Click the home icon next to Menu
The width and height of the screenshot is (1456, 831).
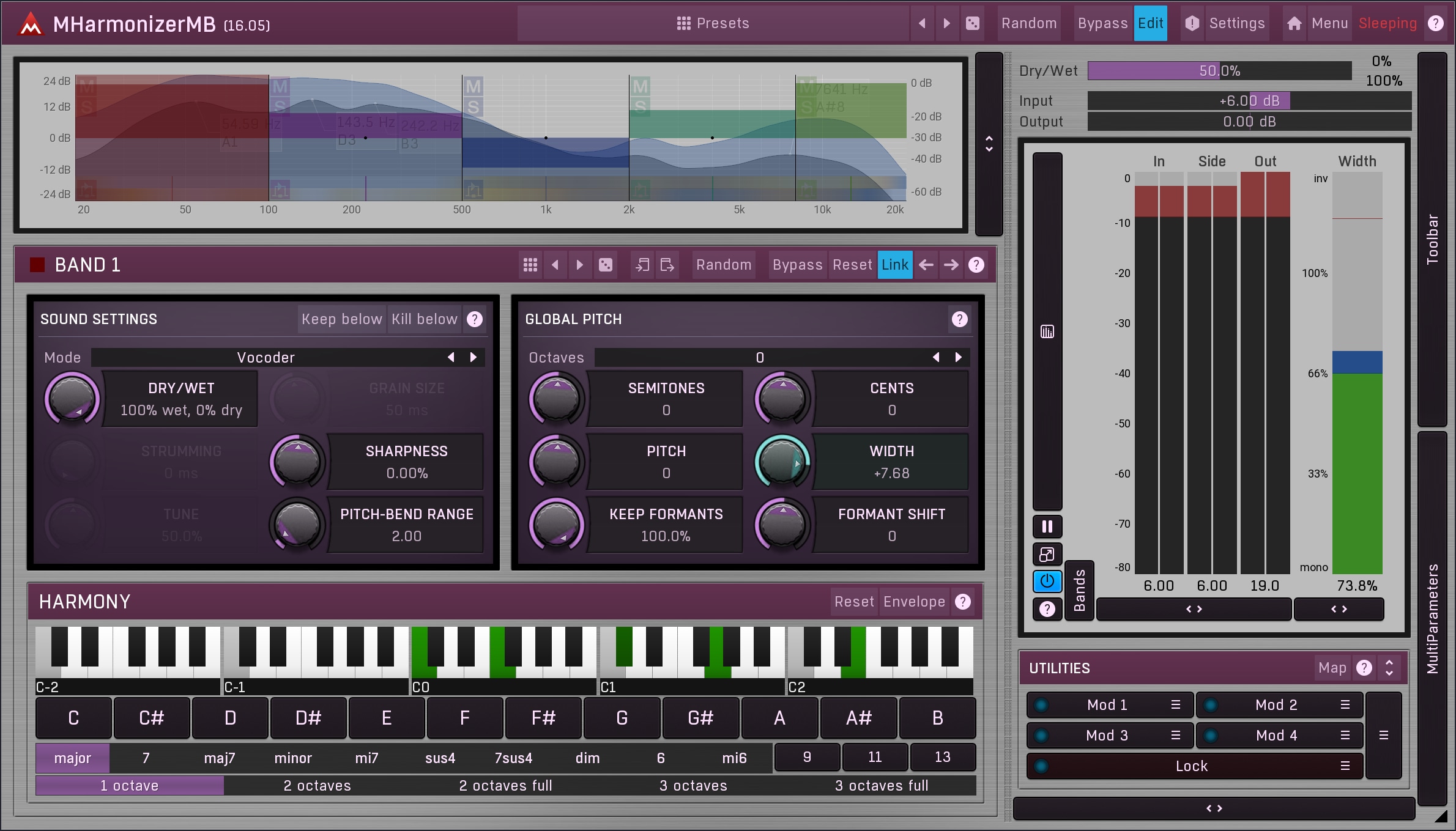coord(1294,23)
